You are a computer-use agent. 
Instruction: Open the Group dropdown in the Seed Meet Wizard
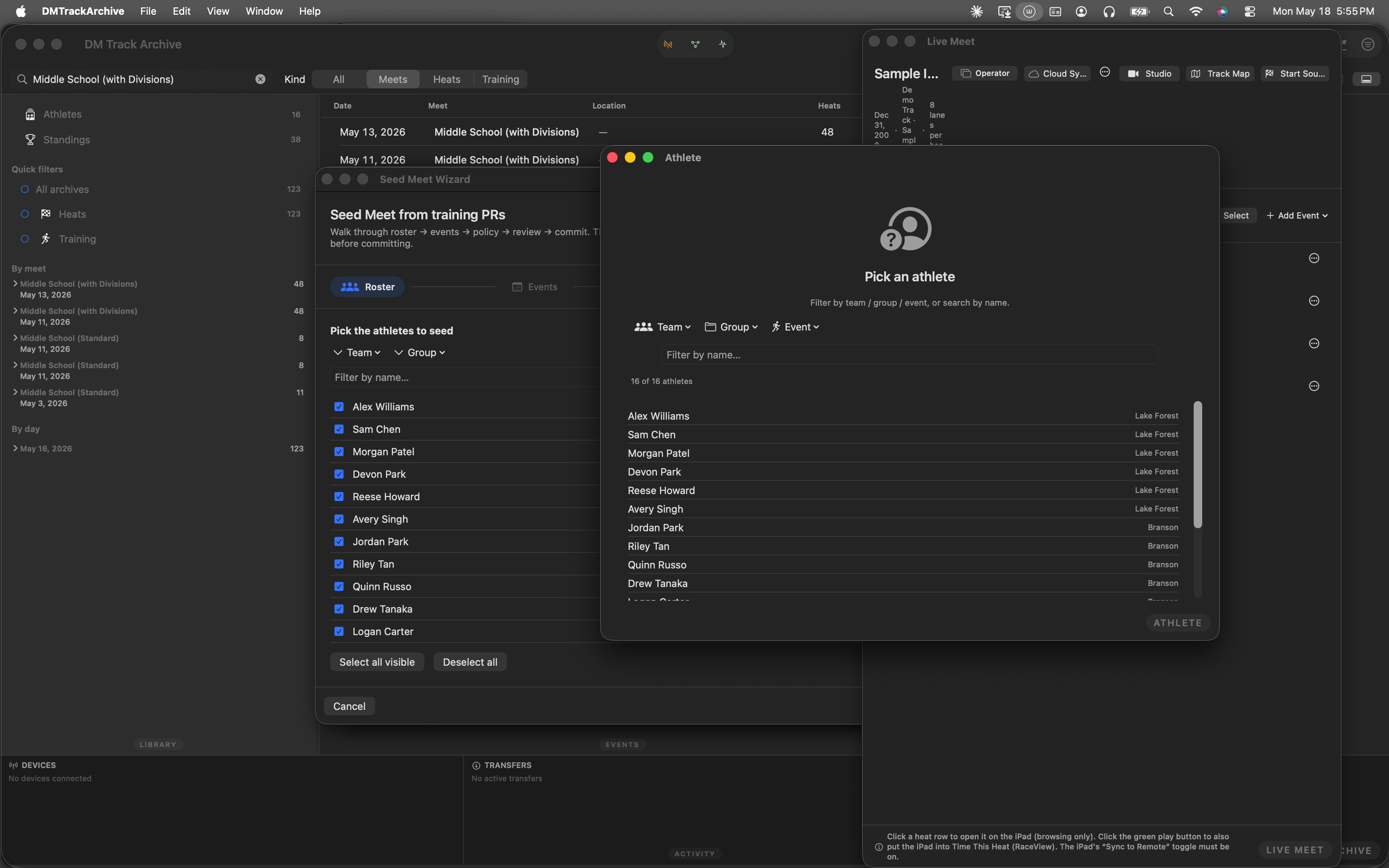tap(420, 353)
